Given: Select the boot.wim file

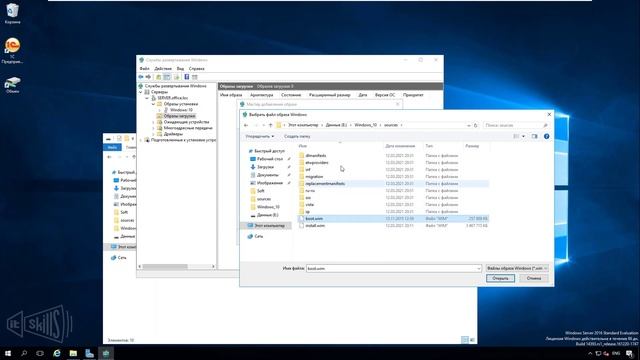Looking at the screenshot, I should (393, 219).
